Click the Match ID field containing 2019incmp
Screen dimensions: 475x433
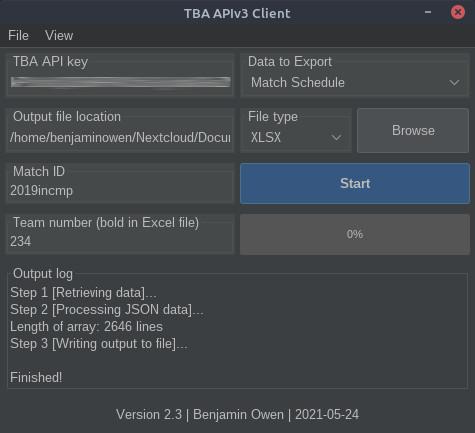[120, 191]
